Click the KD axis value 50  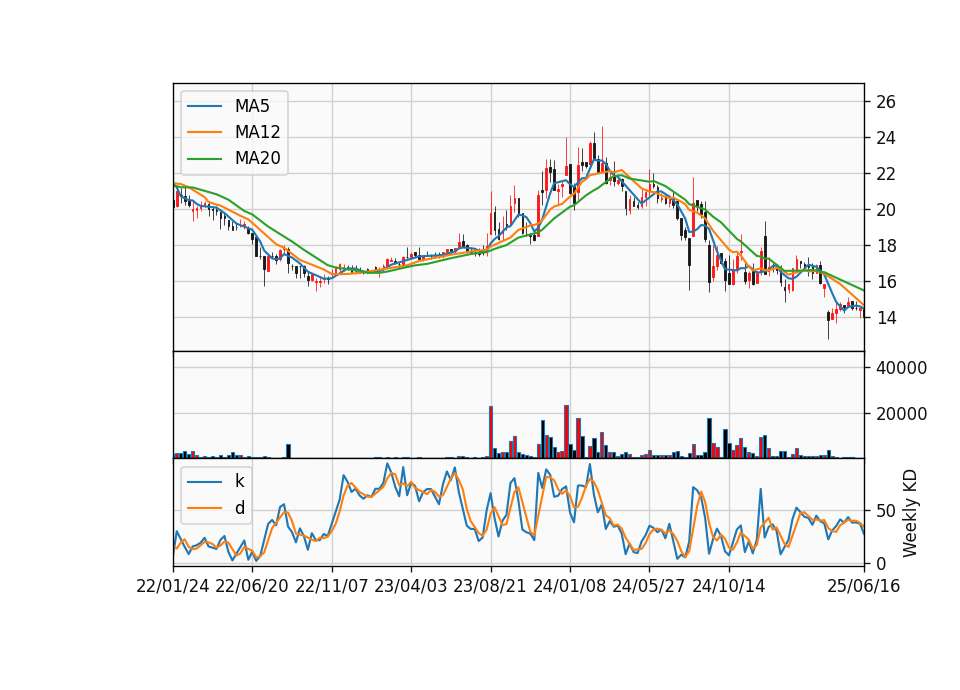(x=886, y=511)
